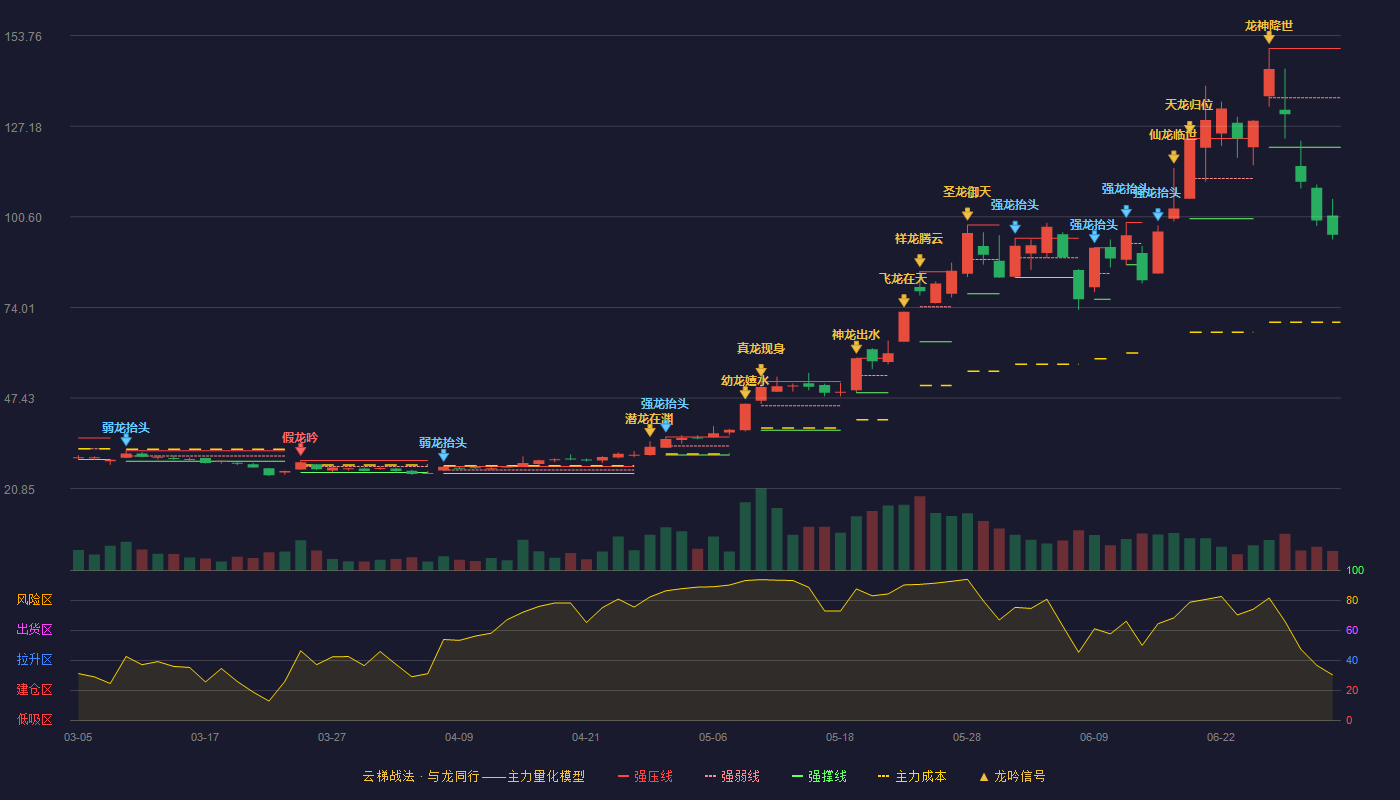The image size is (1400, 800).
Task: Click the 真龙现身 signal arrow
Action: [761, 371]
